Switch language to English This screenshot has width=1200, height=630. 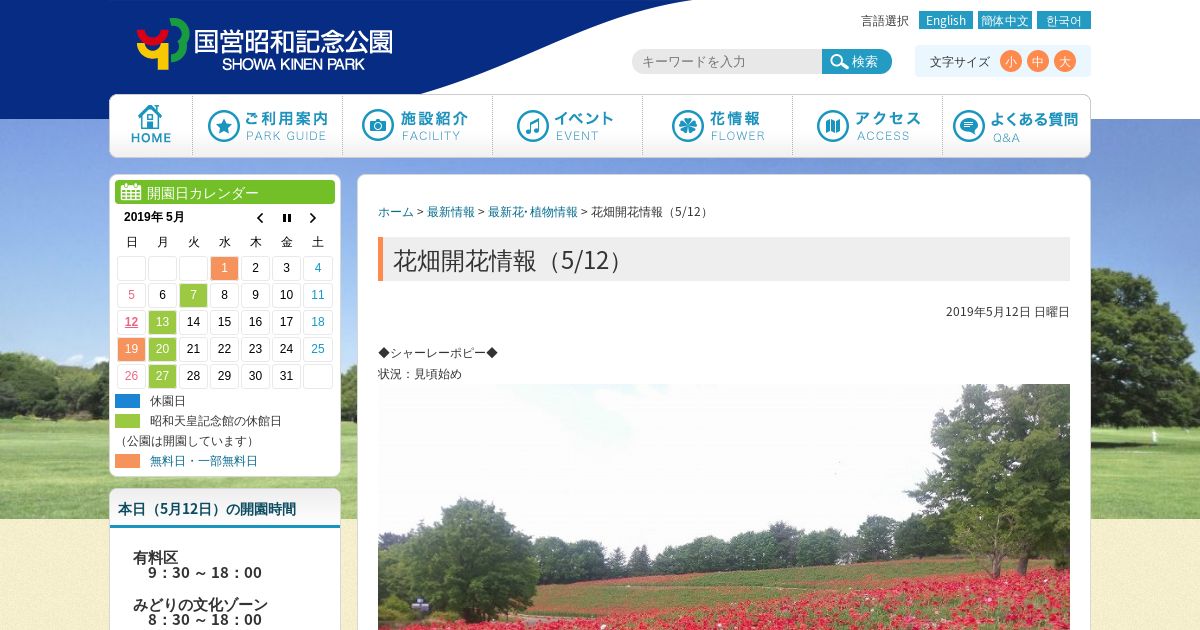coord(945,20)
